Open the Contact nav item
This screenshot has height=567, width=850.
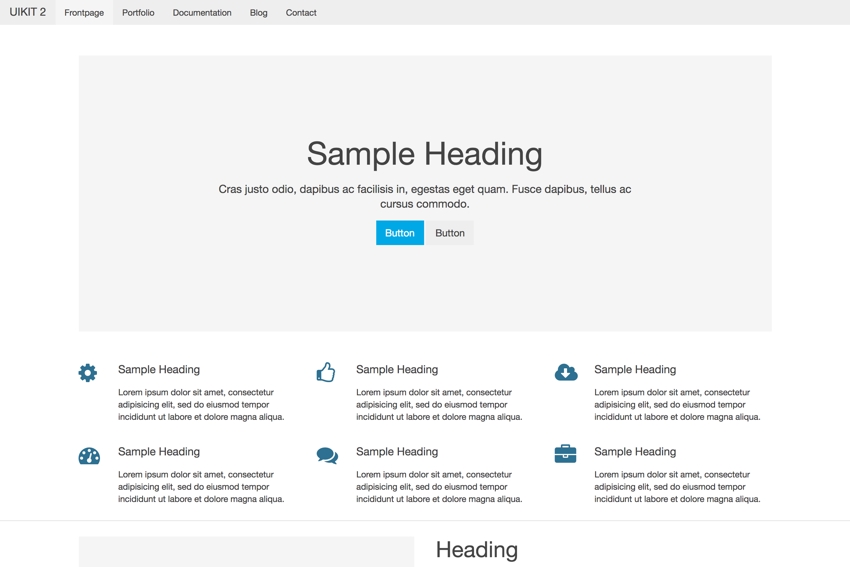301,12
